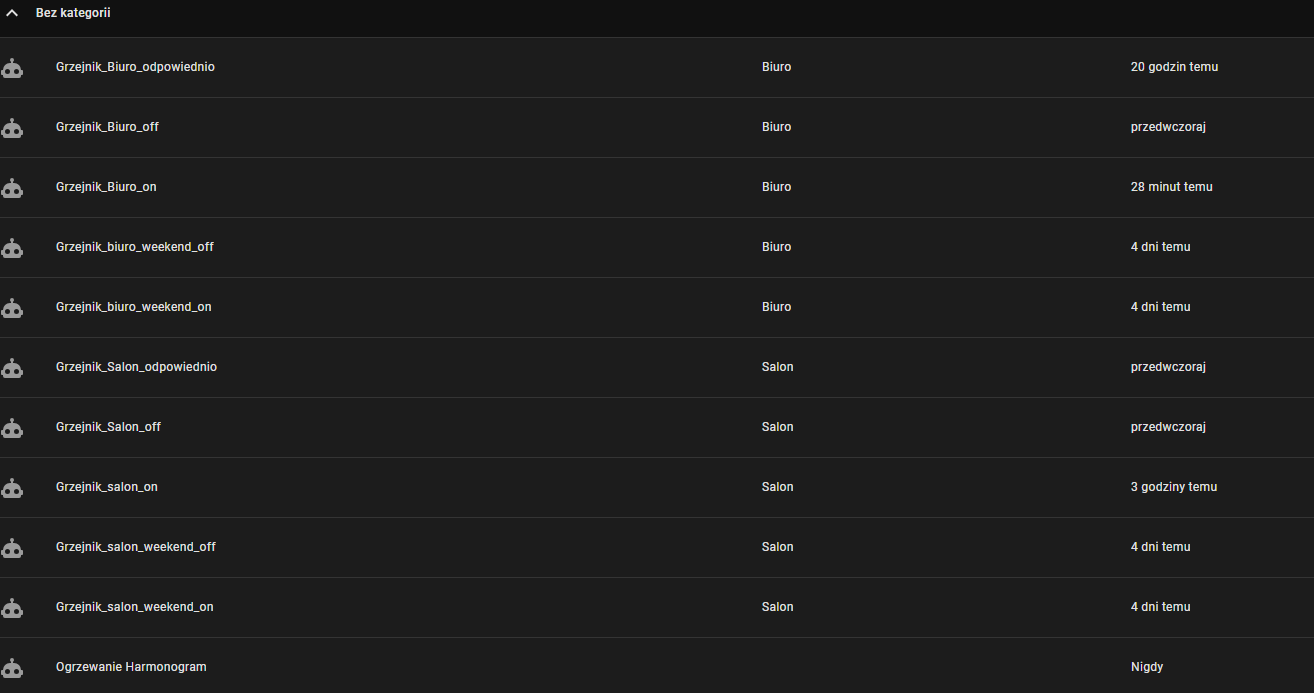Select the Grzejnik_biuro_weekend_on automation row
This screenshot has height=693, width=1314.
click(134, 307)
